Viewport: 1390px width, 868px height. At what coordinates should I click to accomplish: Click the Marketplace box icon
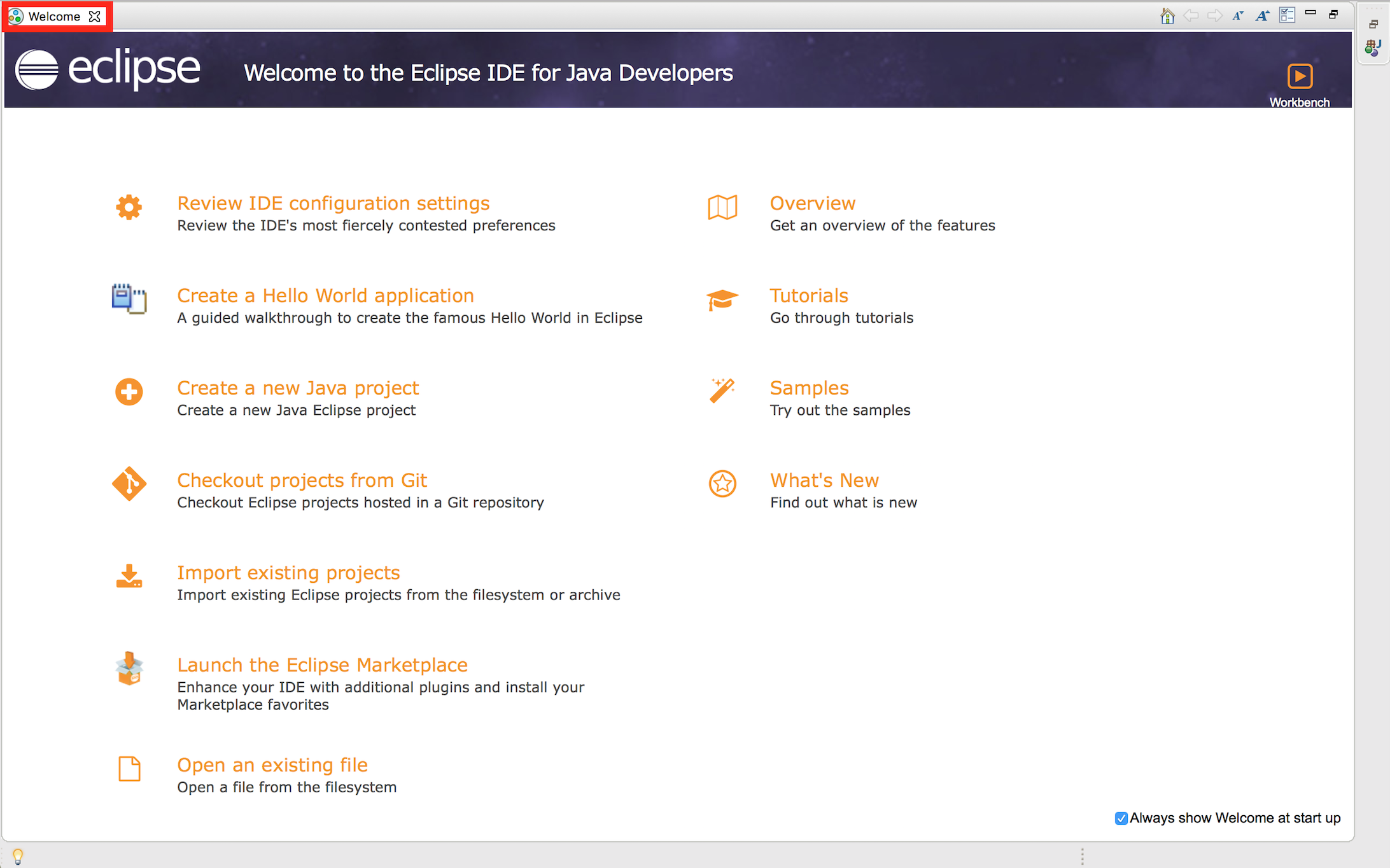click(129, 669)
